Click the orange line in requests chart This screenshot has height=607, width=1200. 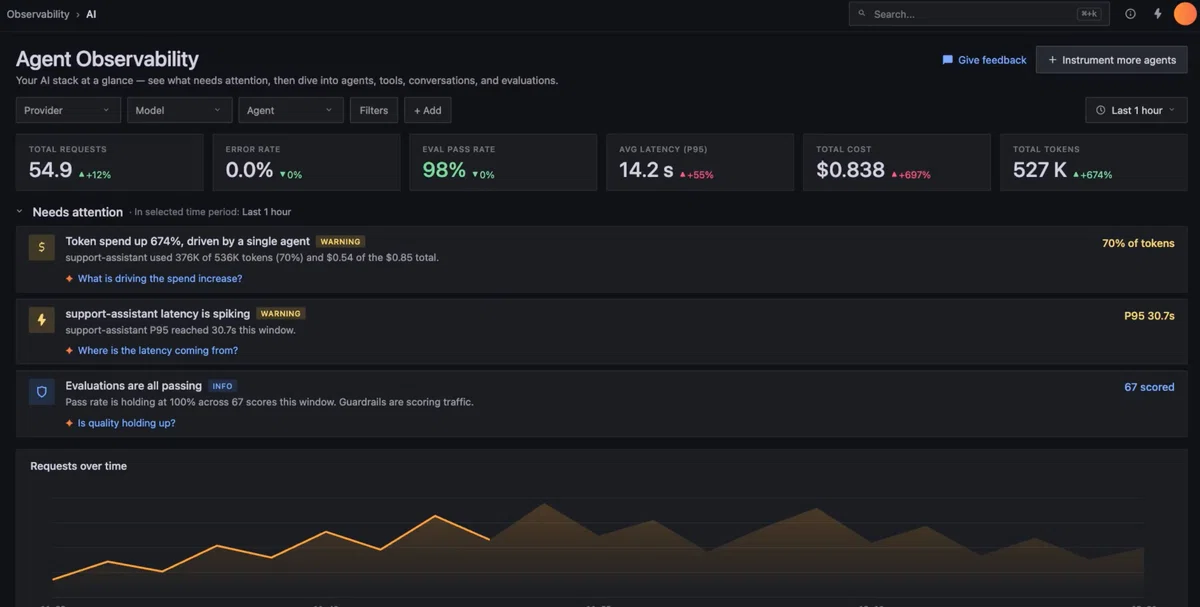point(272,548)
